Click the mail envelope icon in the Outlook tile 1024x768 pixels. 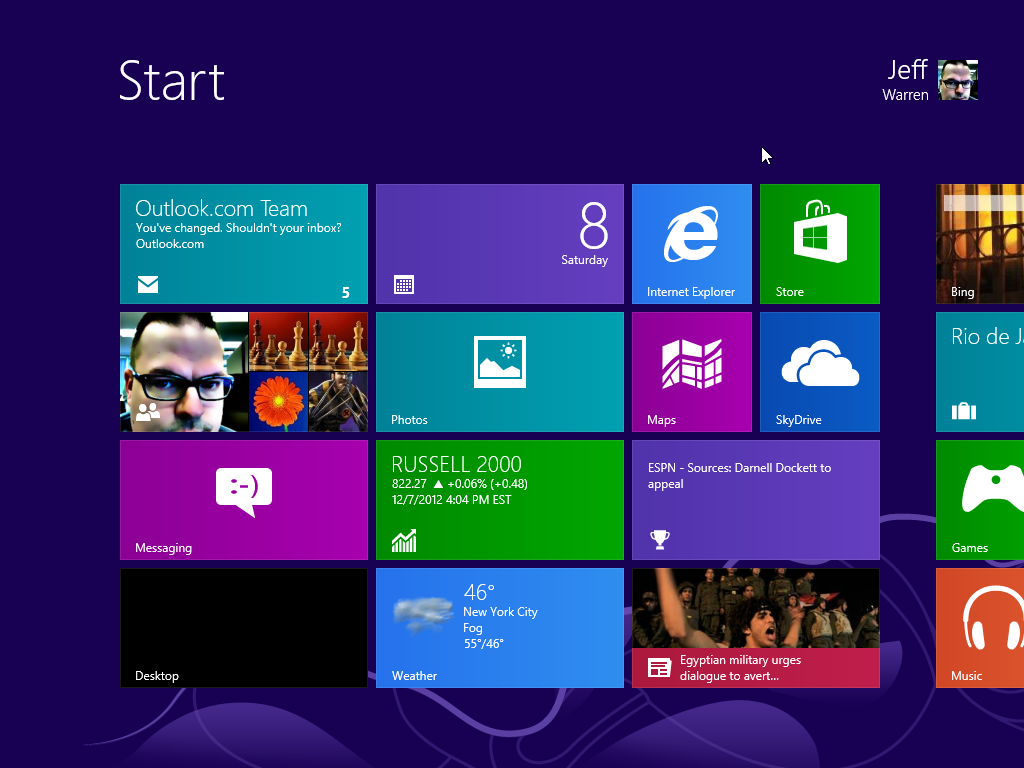148,284
